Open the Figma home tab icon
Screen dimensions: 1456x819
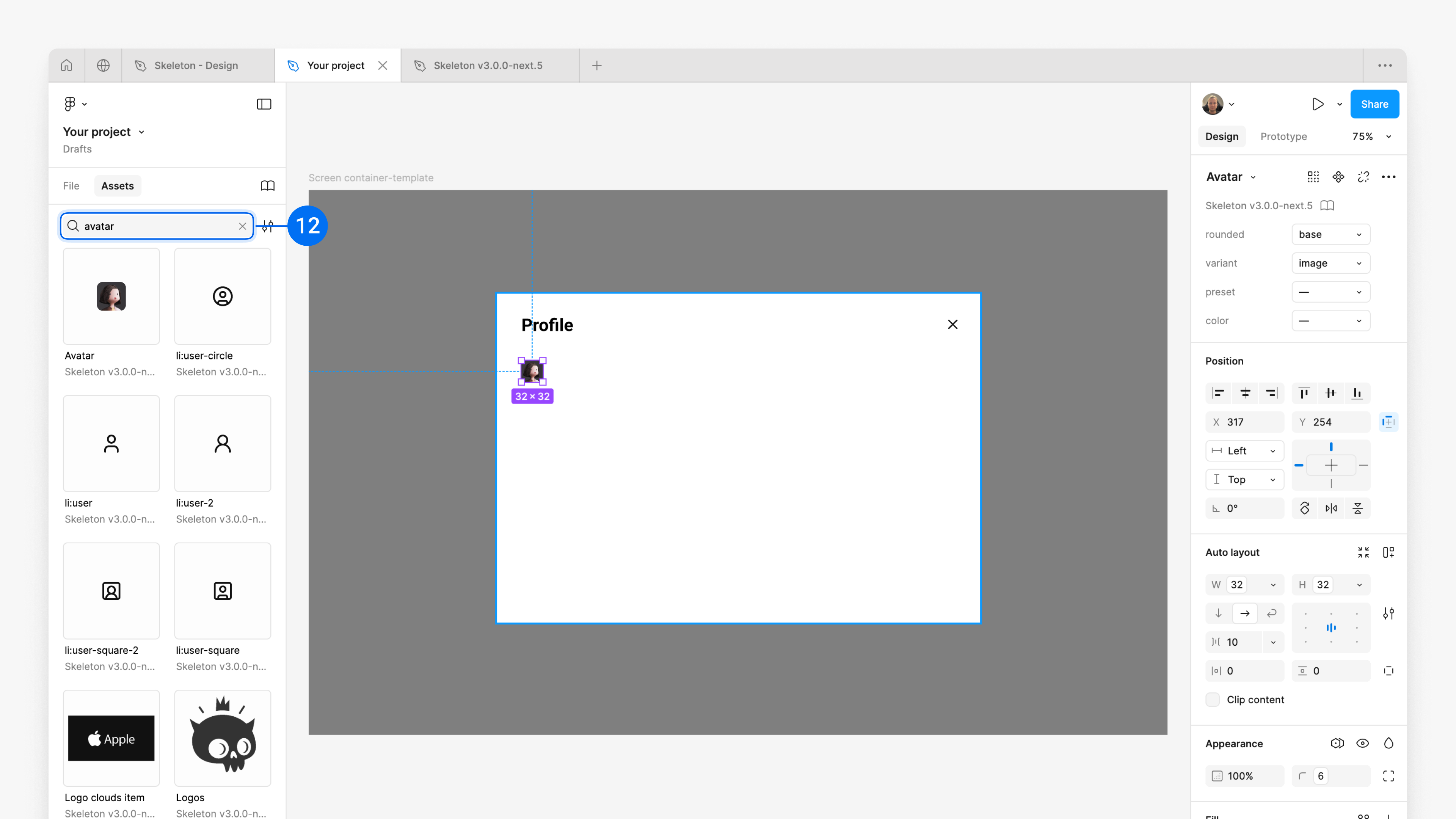[x=67, y=66]
